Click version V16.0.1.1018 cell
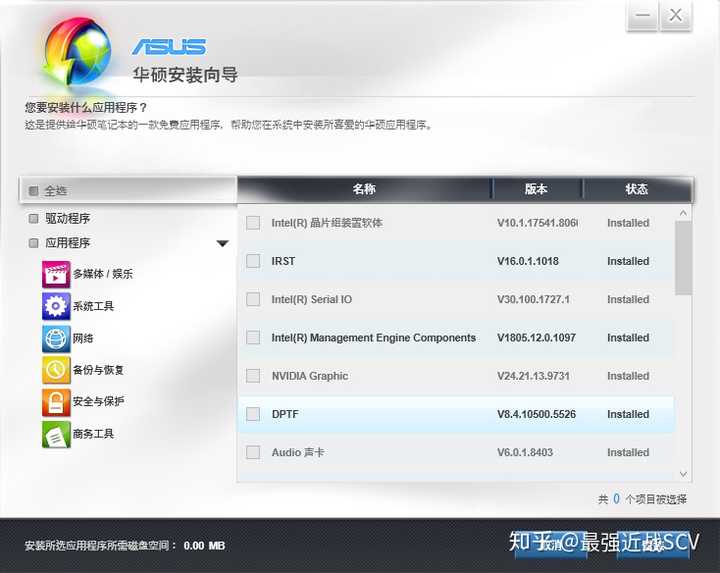The image size is (720, 573). tap(528, 261)
